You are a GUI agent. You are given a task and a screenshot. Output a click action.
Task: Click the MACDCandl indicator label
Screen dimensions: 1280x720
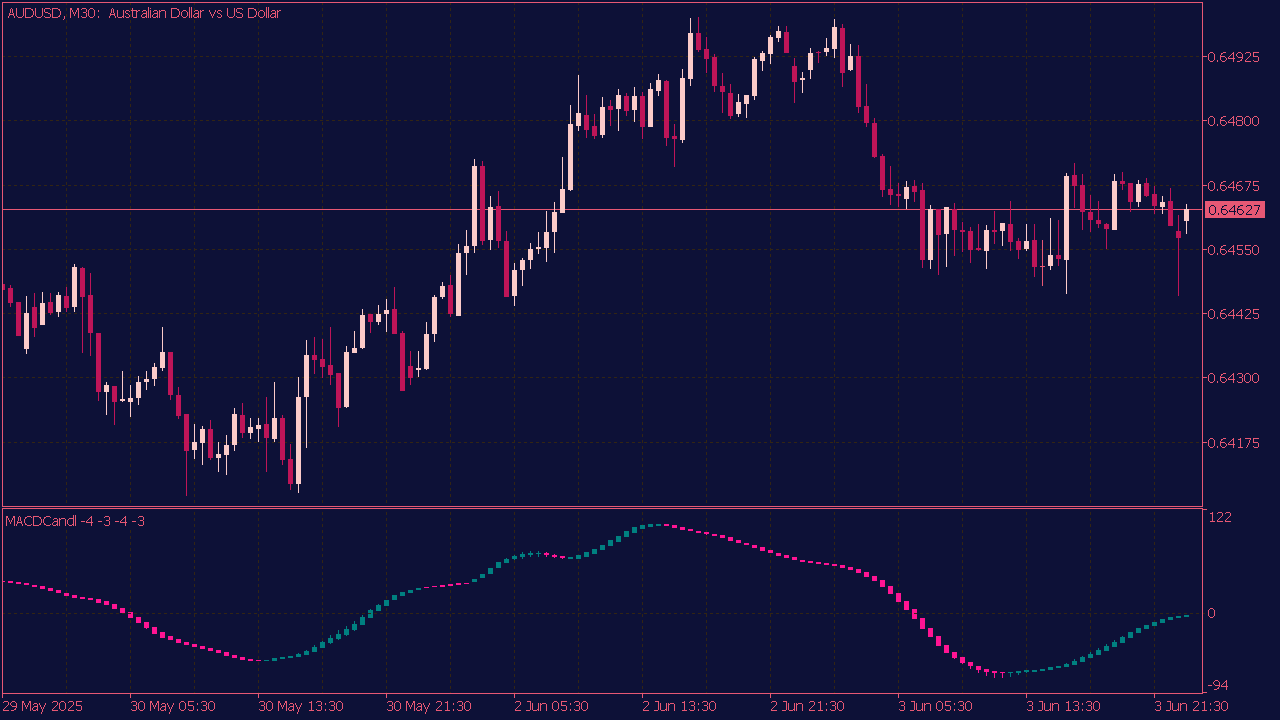pyautogui.click(x=76, y=521)
